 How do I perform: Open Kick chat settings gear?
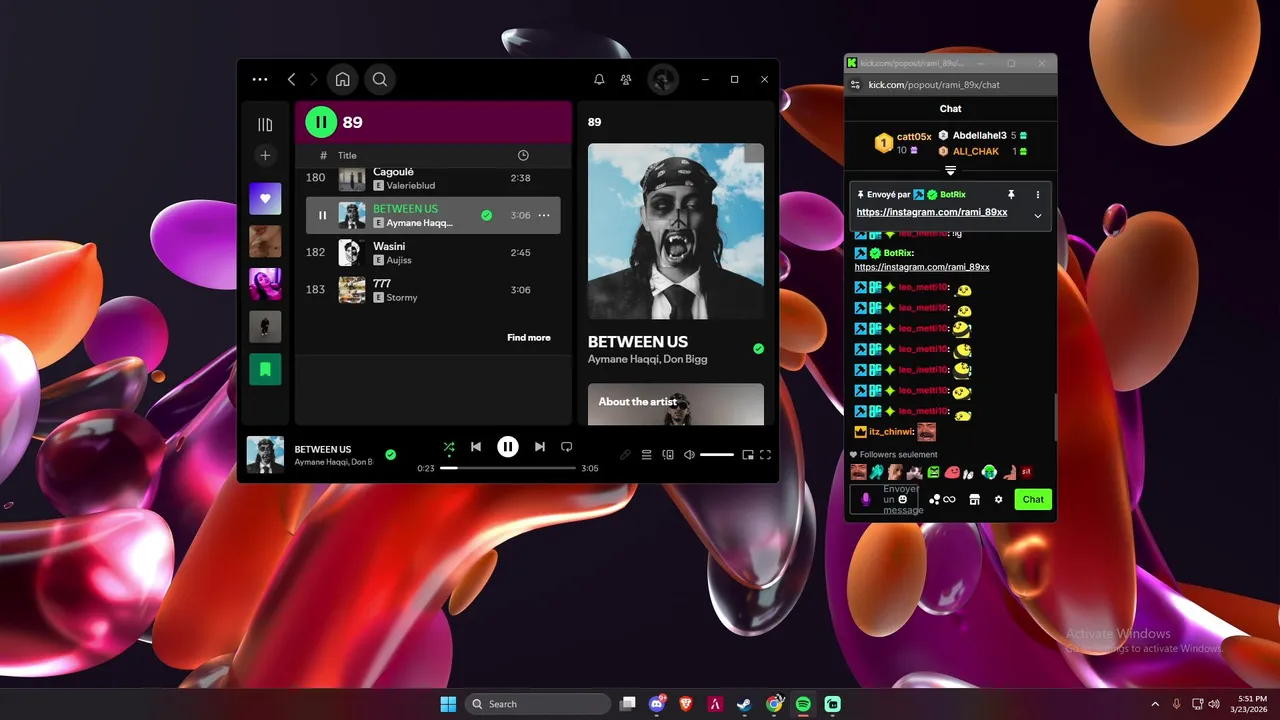[x=998, y=499]
